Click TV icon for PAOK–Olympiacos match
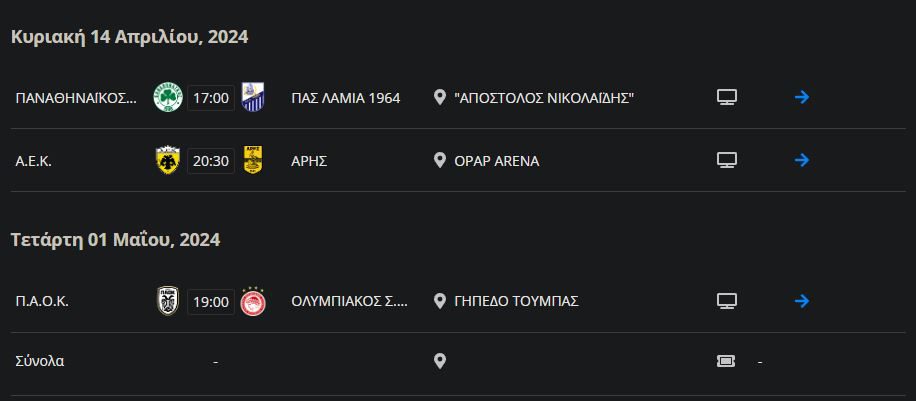 pos(727,301)
